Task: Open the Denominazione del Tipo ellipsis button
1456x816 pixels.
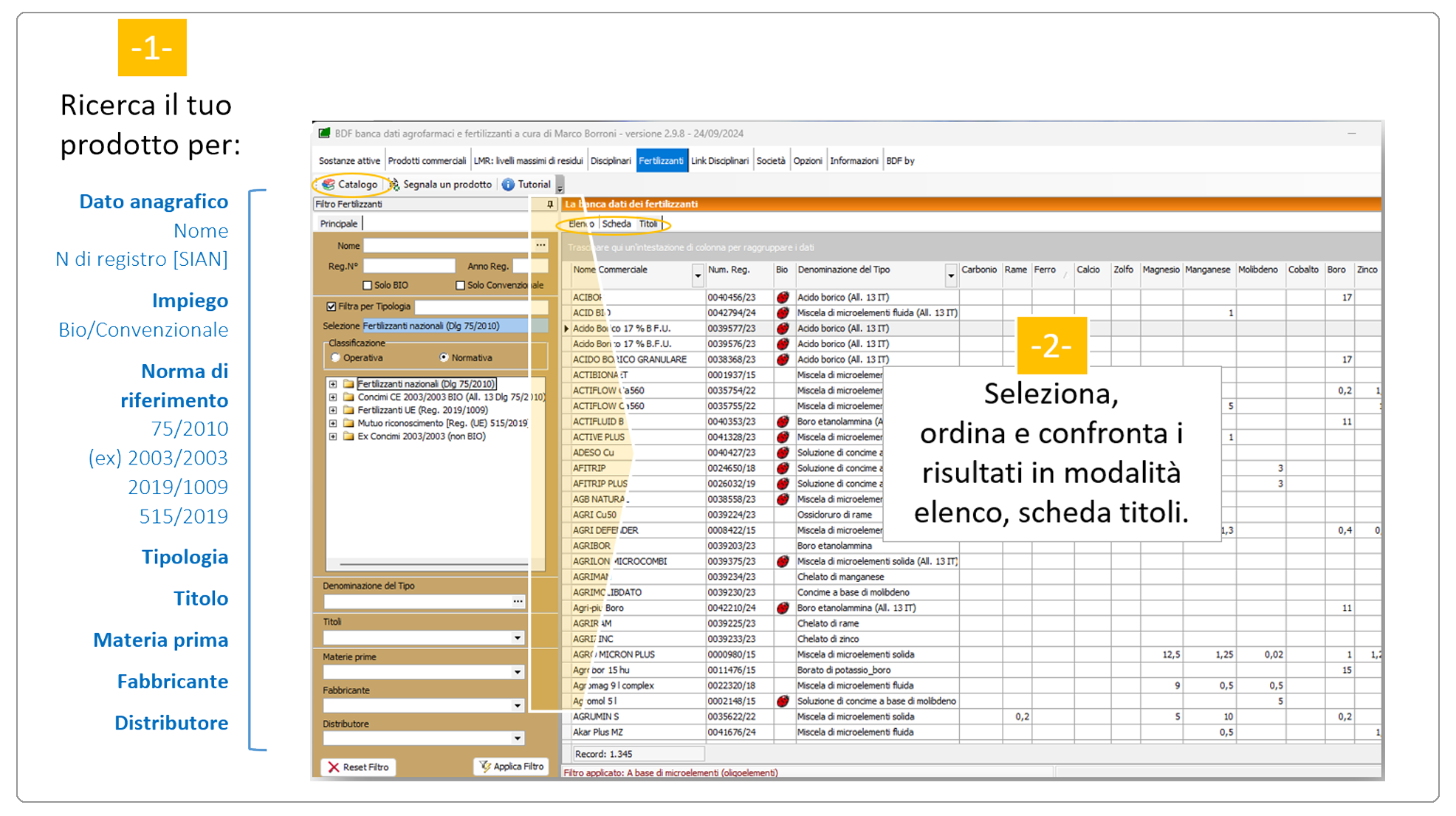Action: point(518,602)
